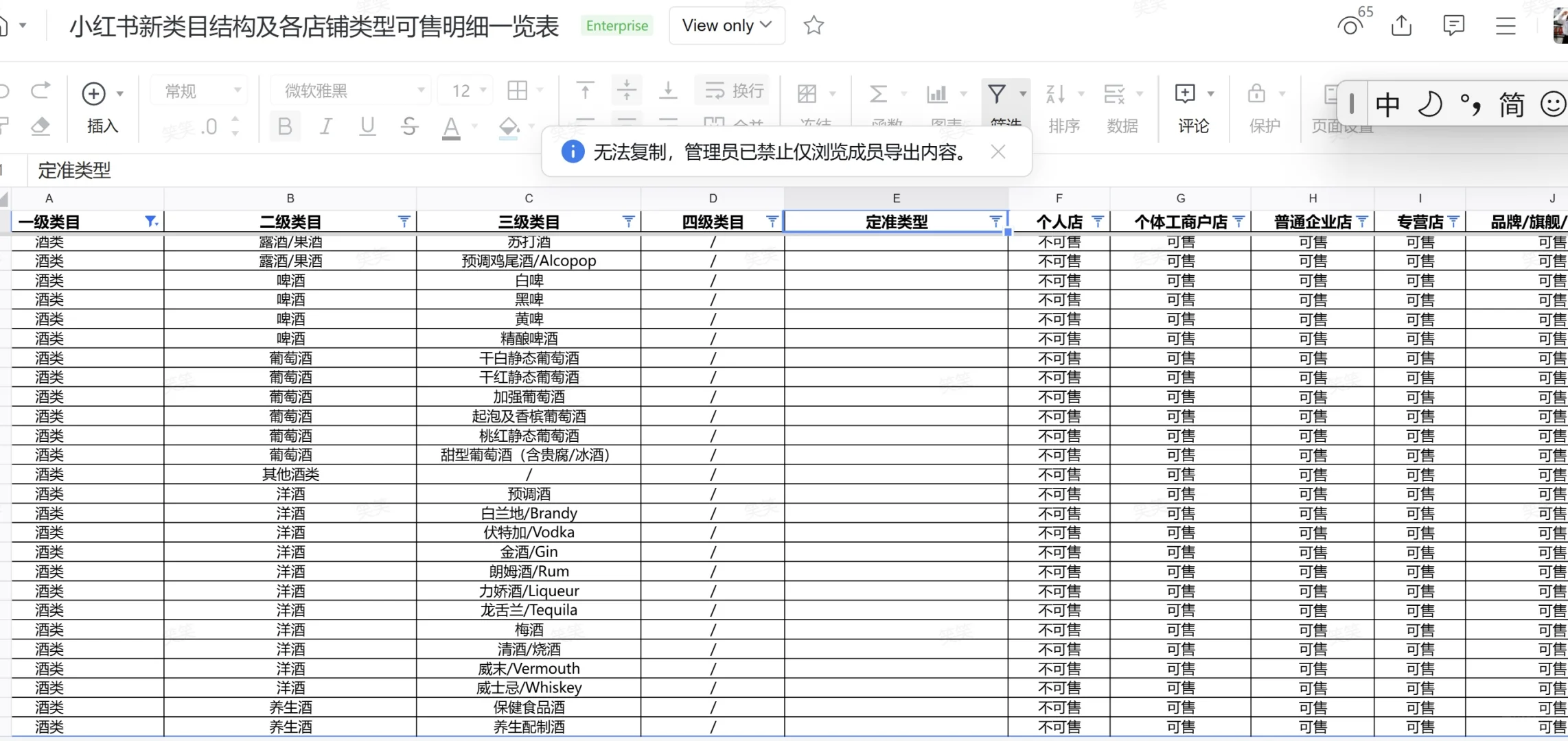Image resolution: width=1568 pixels, height=741 pixels.
Task: Click the insert plus icon
Action: 94,93
